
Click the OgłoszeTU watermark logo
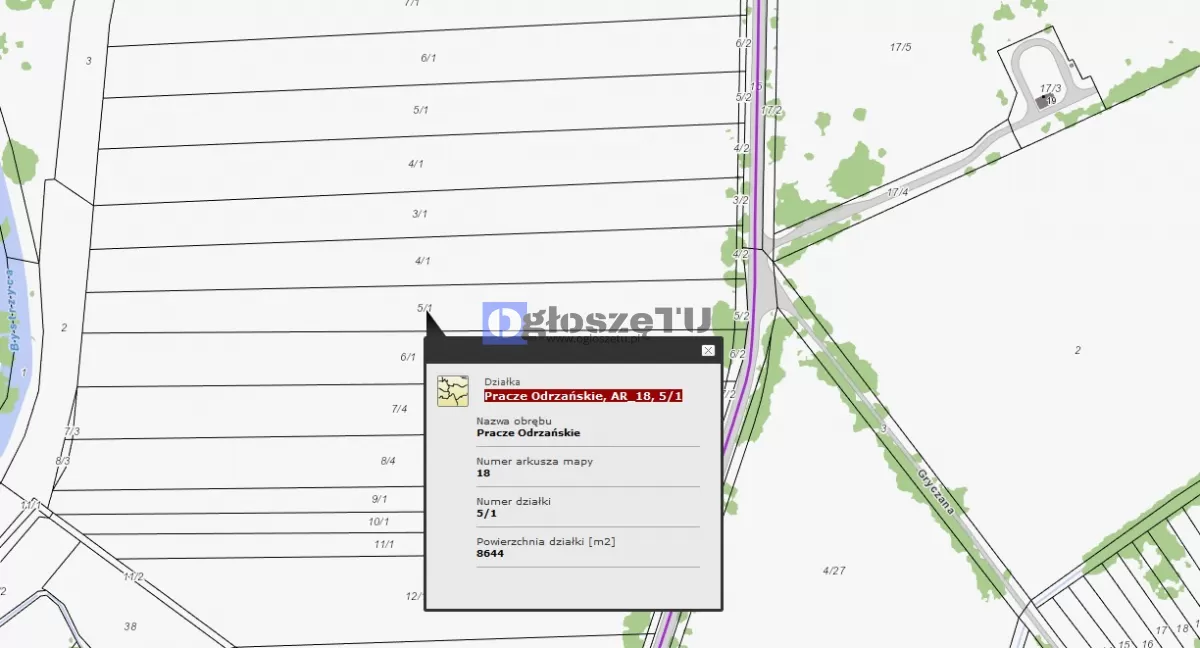coord(596,322)
